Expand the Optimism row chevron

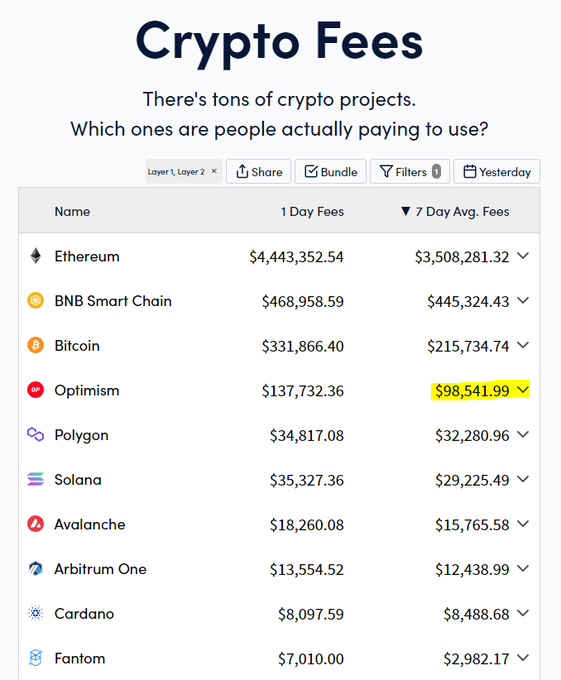[x=523, y=390]
